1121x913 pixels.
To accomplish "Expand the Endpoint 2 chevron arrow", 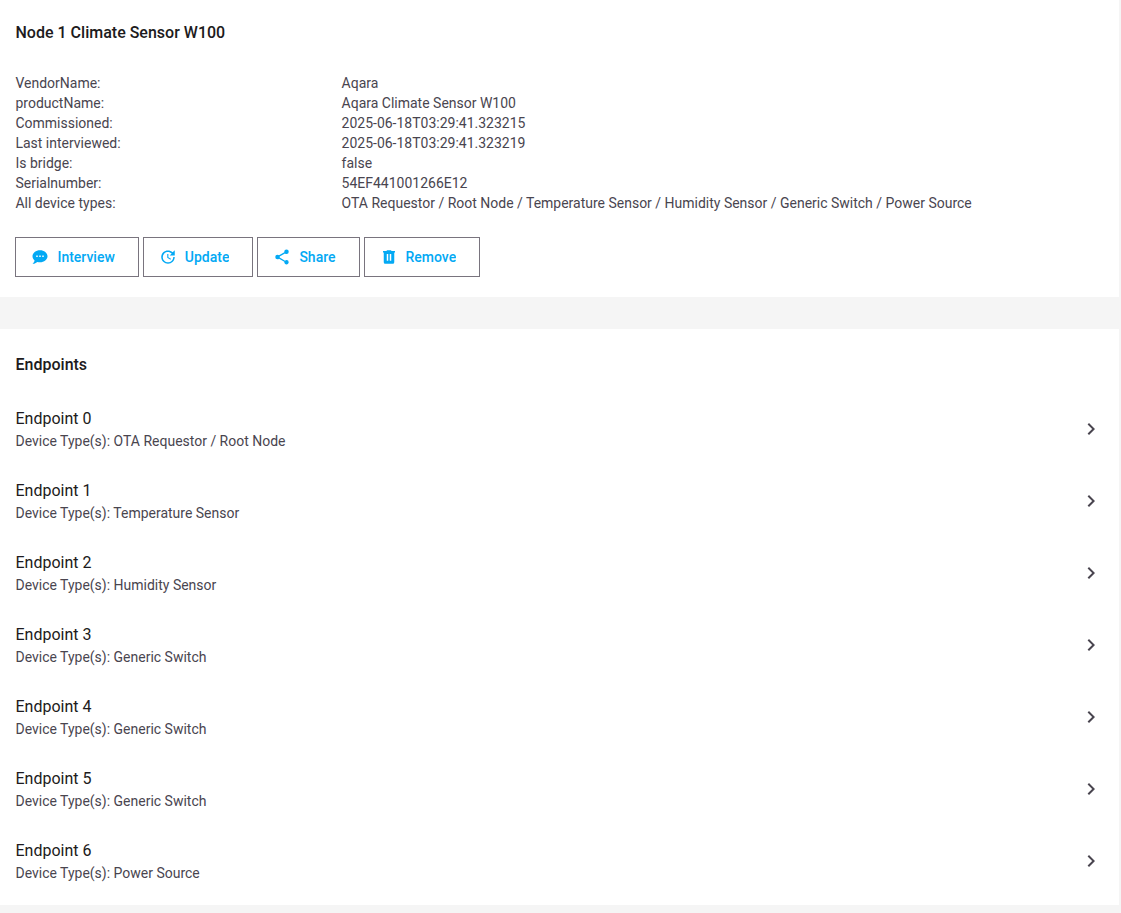I will (1091, 573).
